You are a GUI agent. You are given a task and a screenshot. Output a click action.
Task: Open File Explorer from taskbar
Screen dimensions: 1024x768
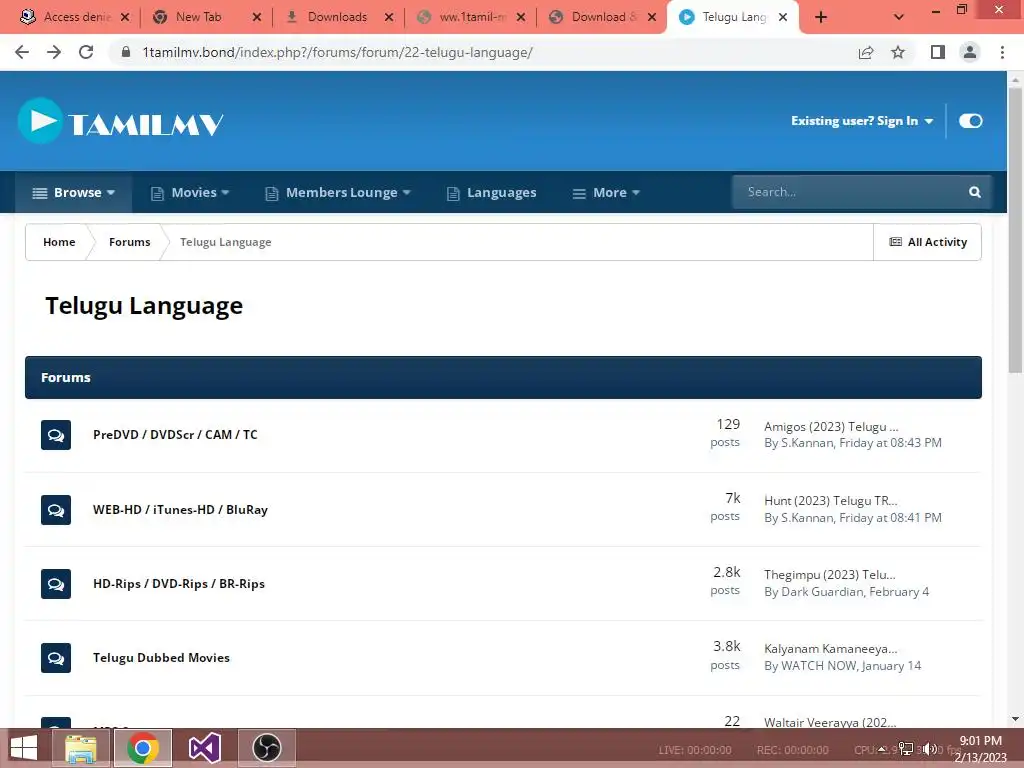(81, 748)
